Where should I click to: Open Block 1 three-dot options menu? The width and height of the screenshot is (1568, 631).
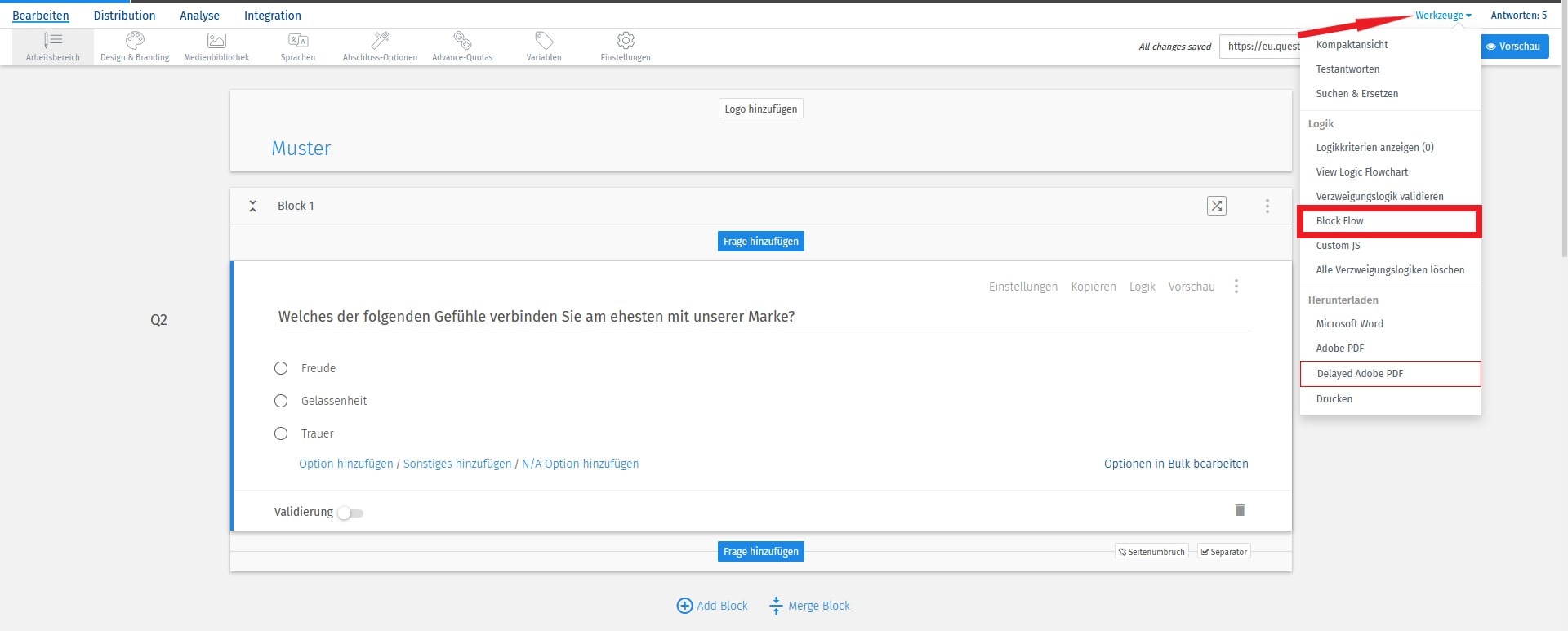click(x=1267, y=206)
